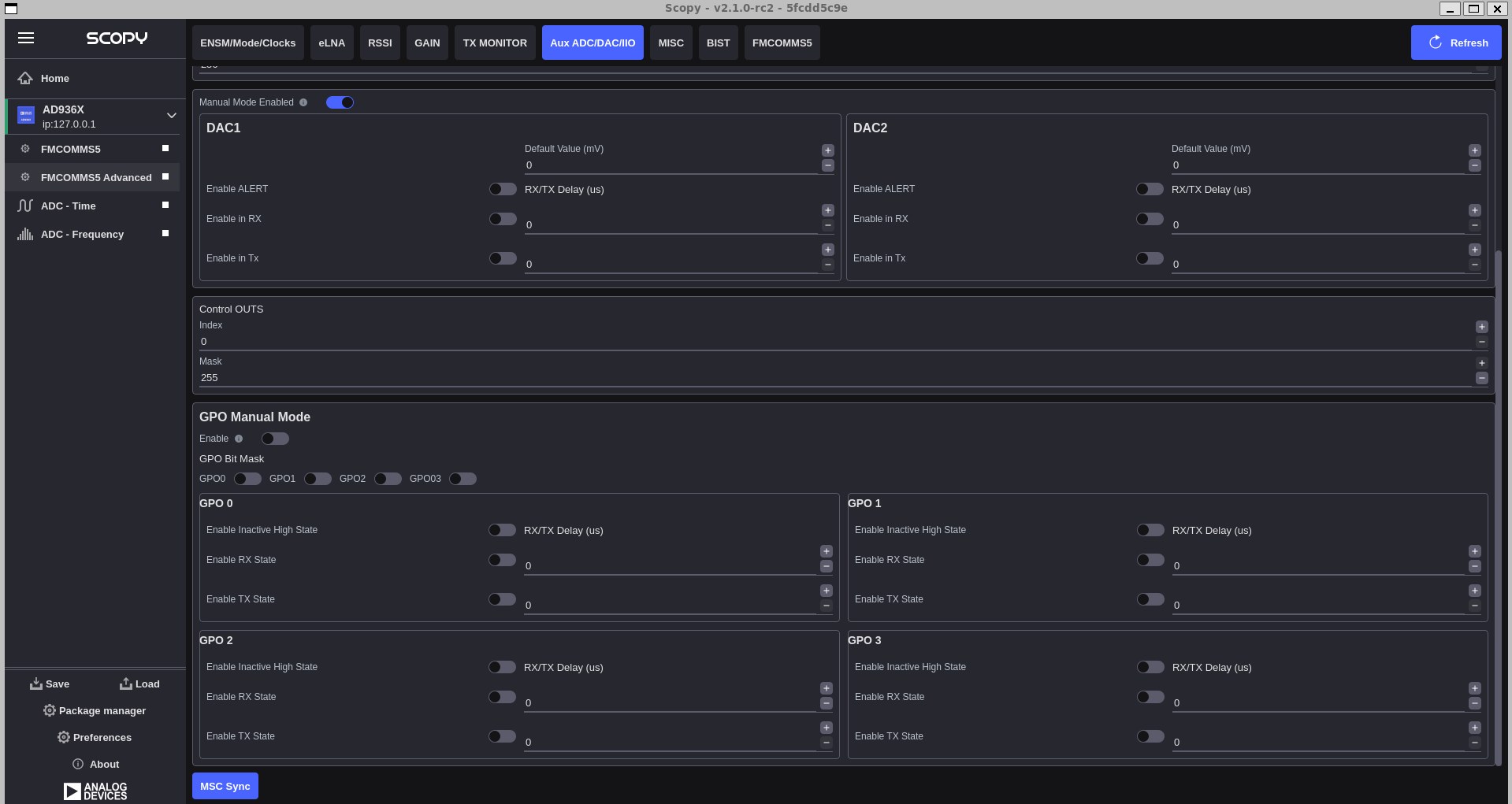Screen dimensions: 1512x804
Task: Toggle GPO 2 Enable RX State
Action: (502, 697)
